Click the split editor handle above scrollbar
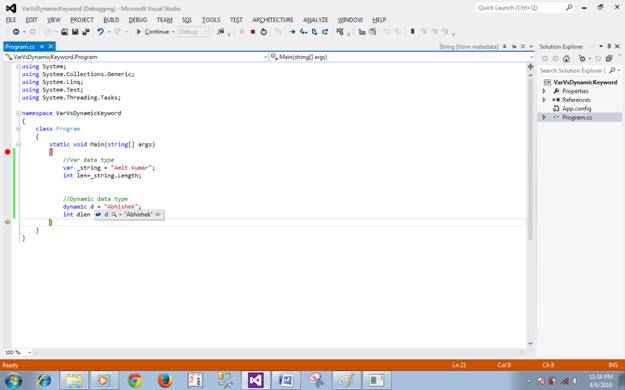This screenshot has width=625, height=390. 531,67
